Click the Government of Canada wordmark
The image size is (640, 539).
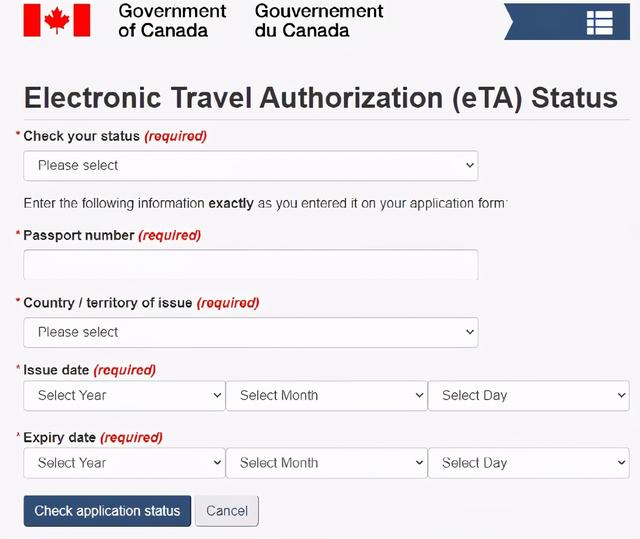[172, 20]
